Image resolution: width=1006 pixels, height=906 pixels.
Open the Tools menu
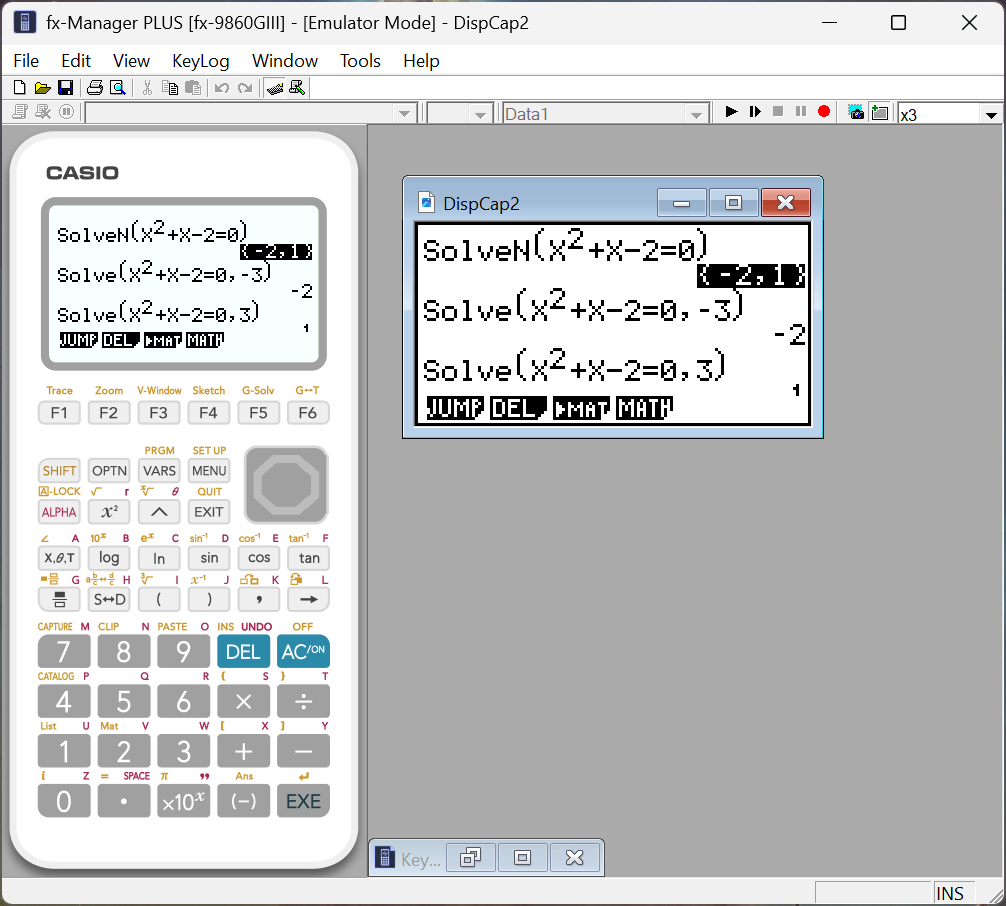point(360,61)
